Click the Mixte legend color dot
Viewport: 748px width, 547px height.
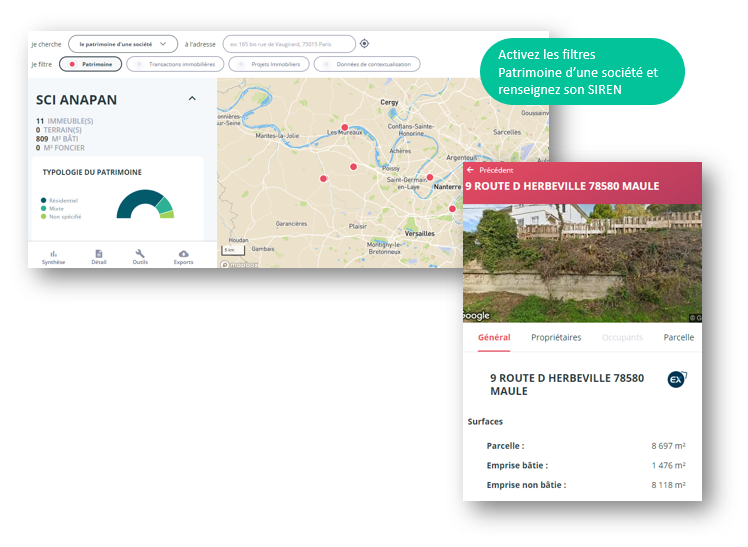tap(43, 208)
